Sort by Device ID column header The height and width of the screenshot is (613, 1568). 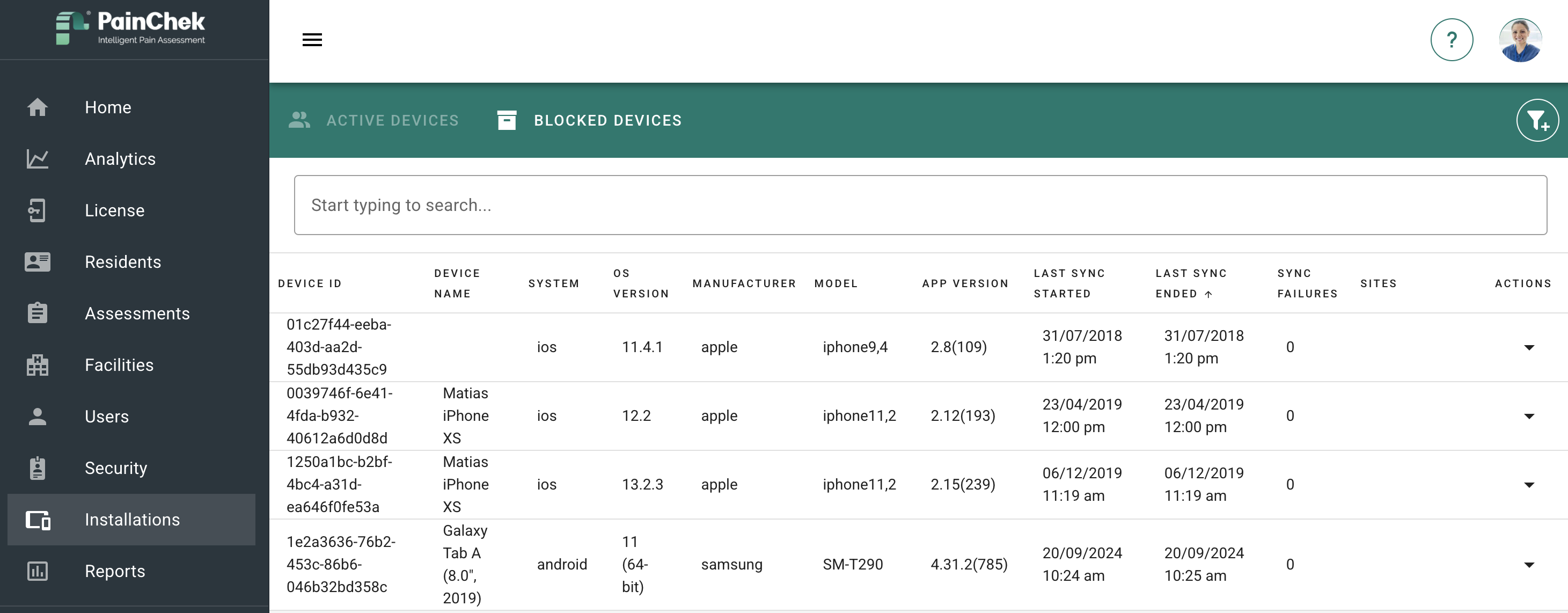[x=310, y=283]
